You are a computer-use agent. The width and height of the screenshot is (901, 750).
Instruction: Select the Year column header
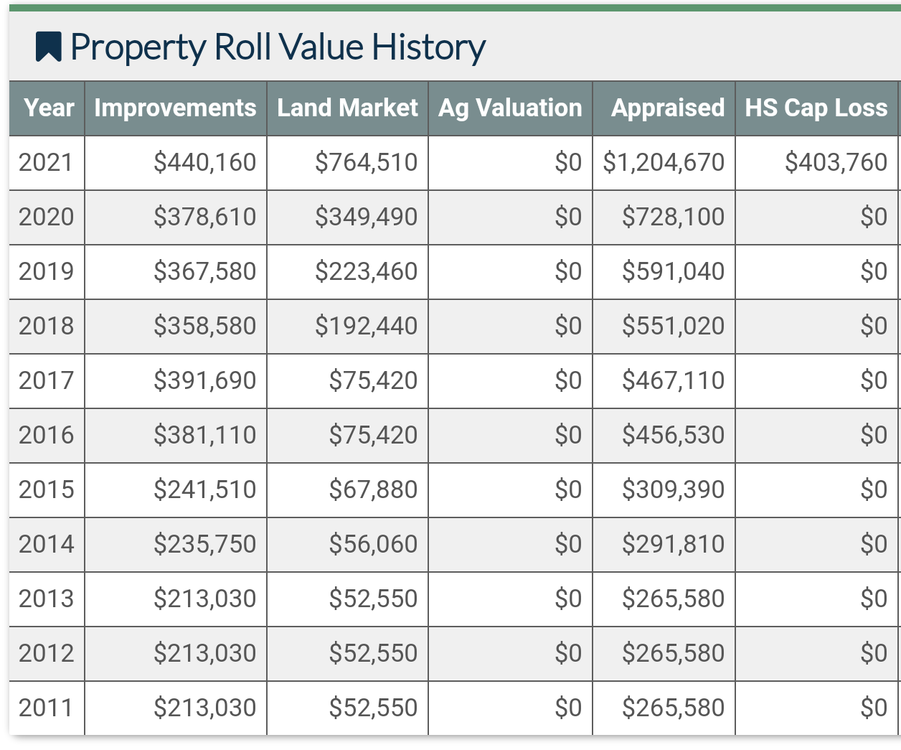point(48,108)
